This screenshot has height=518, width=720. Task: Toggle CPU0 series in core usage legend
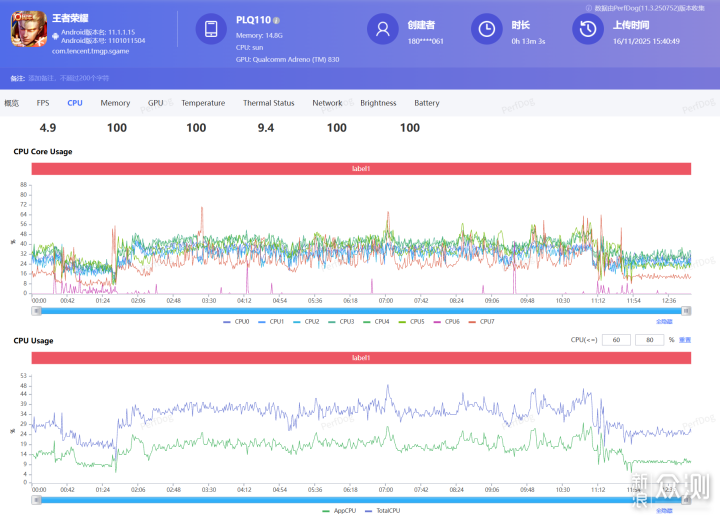coord(237,321)
